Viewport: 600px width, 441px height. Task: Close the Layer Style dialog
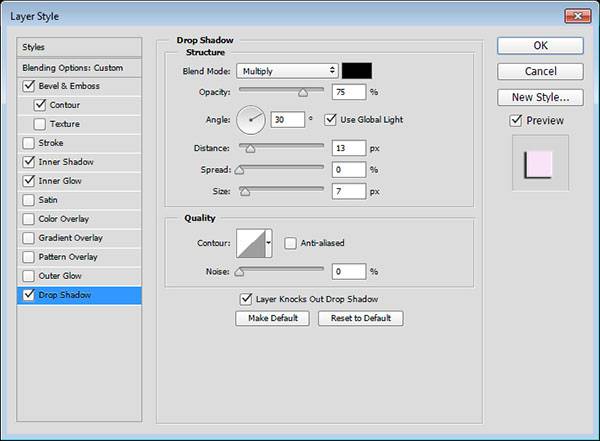coord(577,13)
